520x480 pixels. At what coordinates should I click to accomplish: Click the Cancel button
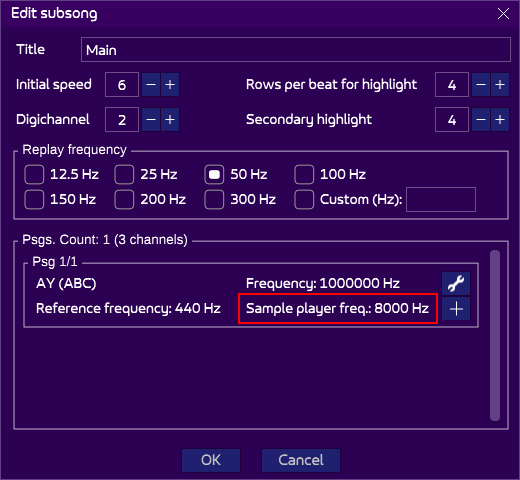301,460
